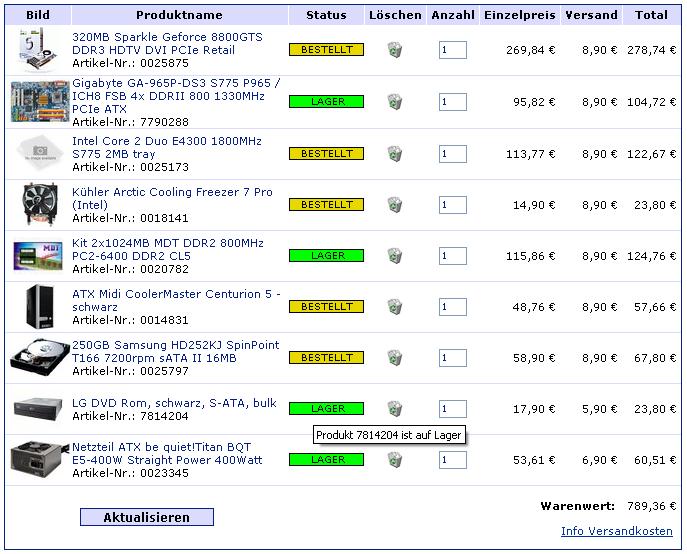This screenshot has width=687, height=554.
Task: Click BESTELLT status badge for Arctic Cooling Freezer
Action: (x=326, y=205)
